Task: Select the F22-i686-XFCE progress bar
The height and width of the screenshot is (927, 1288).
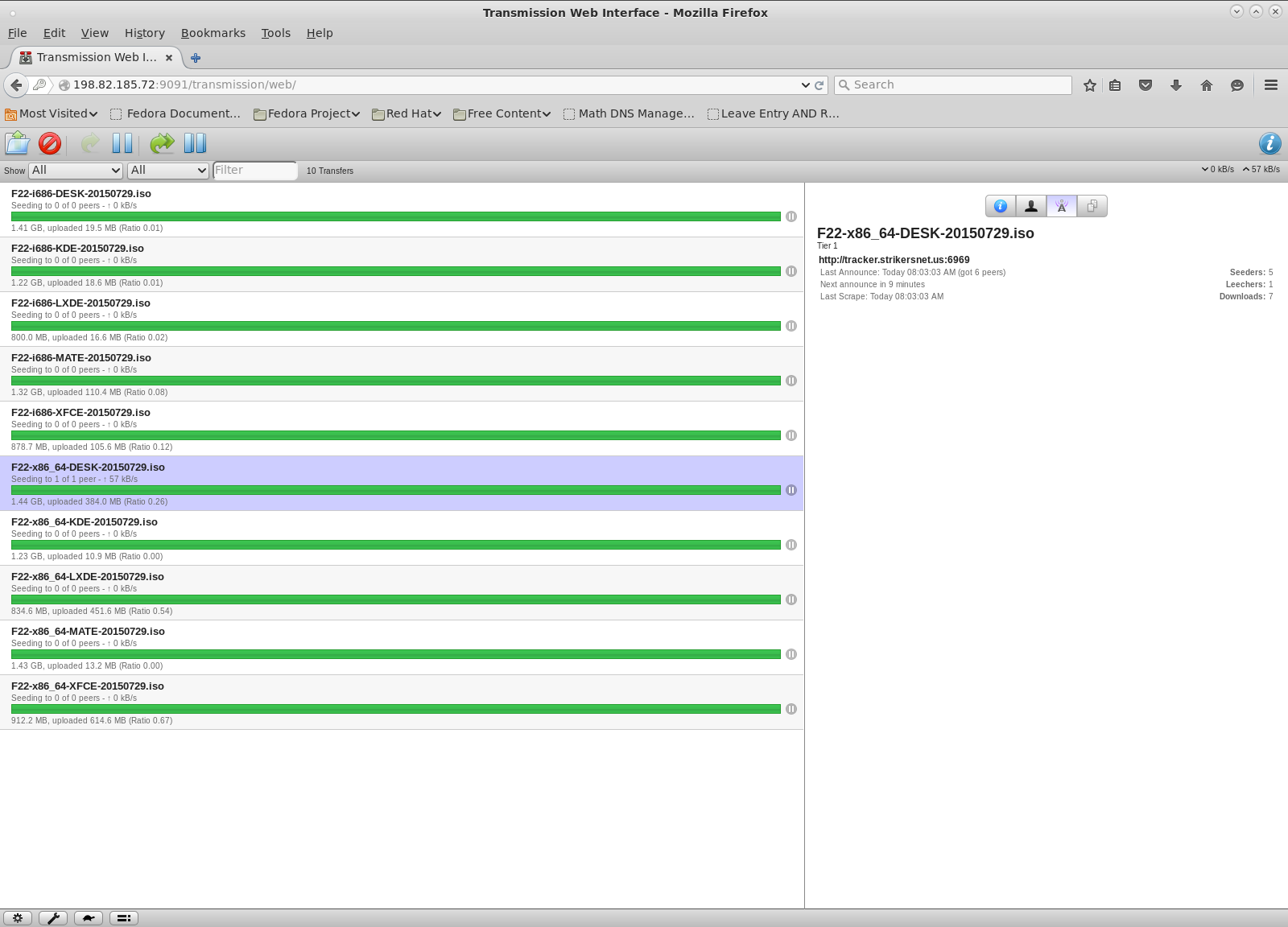Action: pyautogui.click(x=396, y=435)
